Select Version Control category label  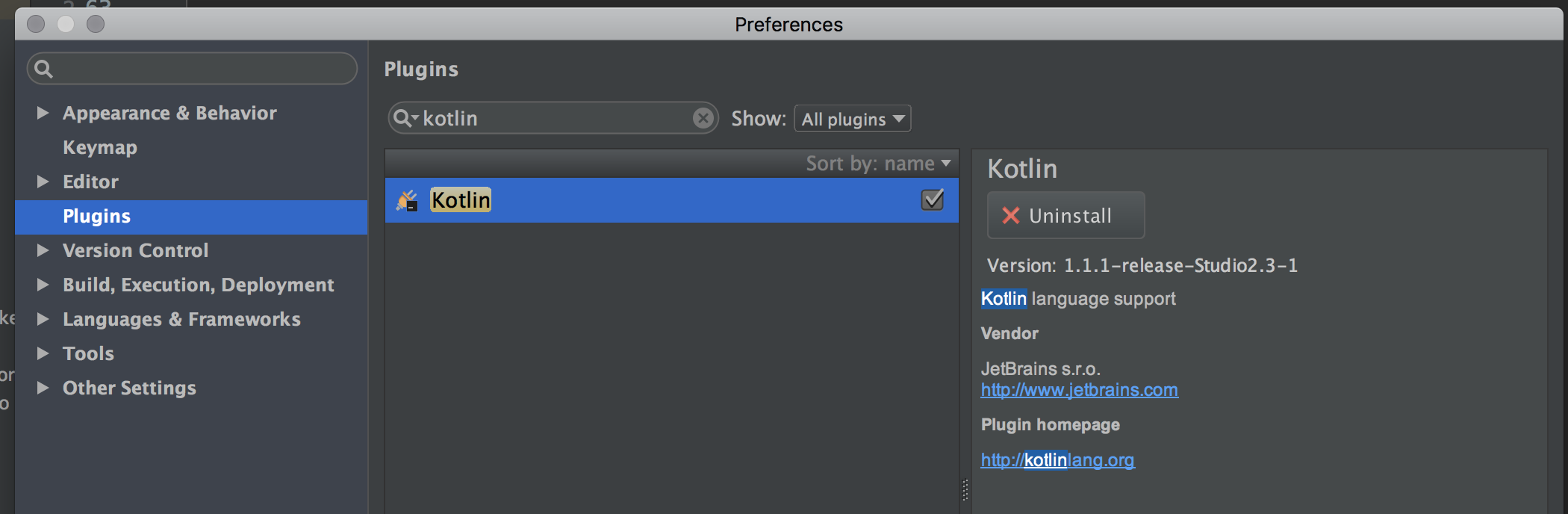click(135, 250)
